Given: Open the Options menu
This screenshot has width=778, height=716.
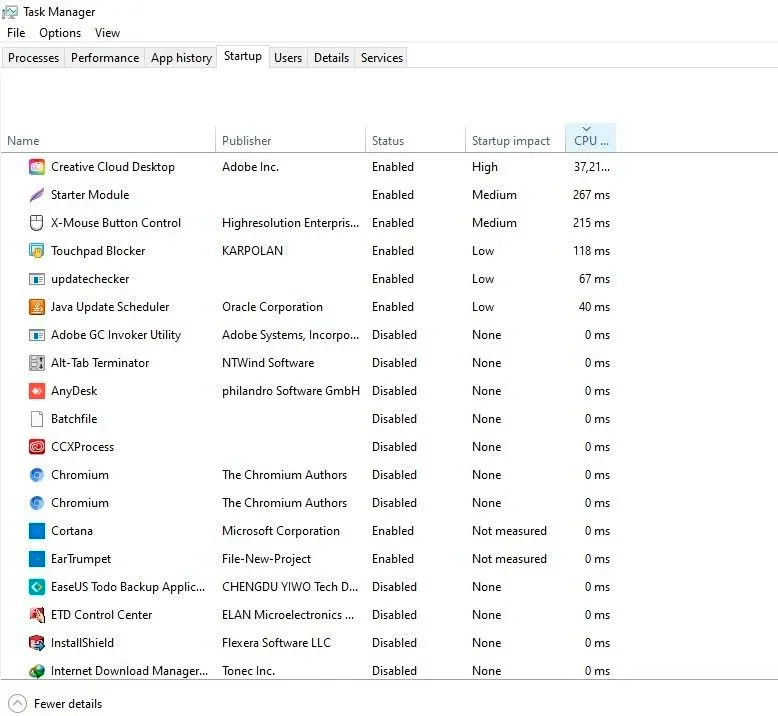Looking at the screenshot, I should [x=60, y=33].
